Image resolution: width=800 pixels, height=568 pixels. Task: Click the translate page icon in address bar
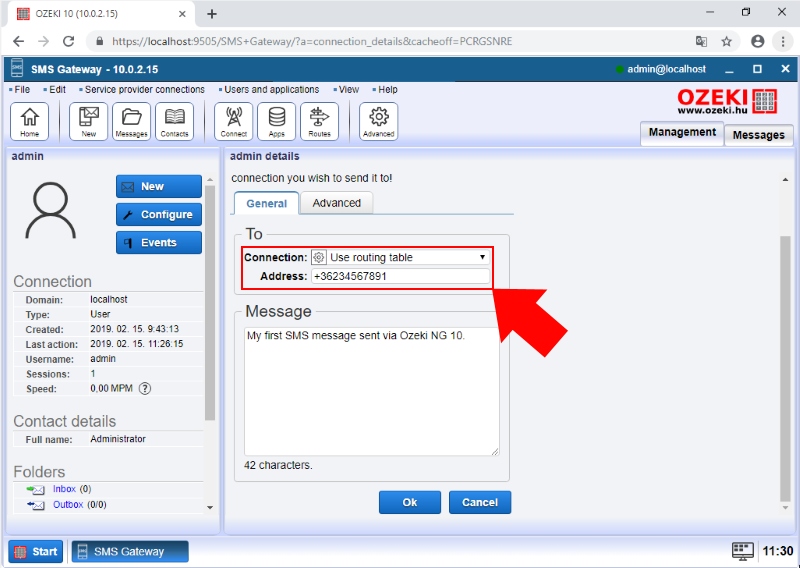[x=702, y=41]
